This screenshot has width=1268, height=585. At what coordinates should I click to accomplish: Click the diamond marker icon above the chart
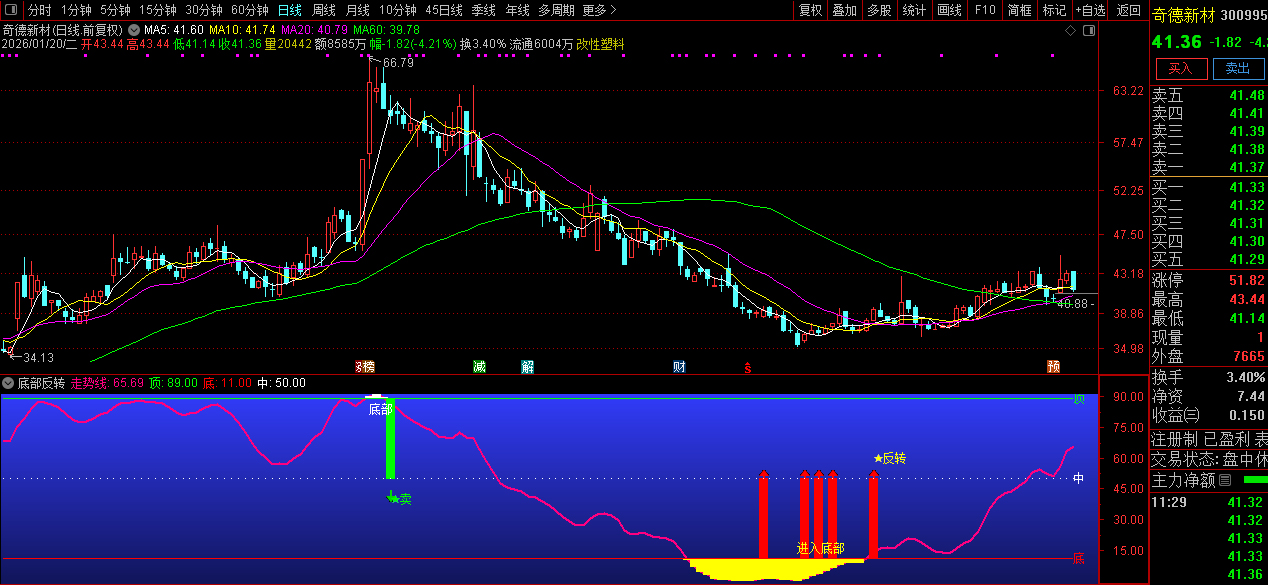tap(1070, 30)
